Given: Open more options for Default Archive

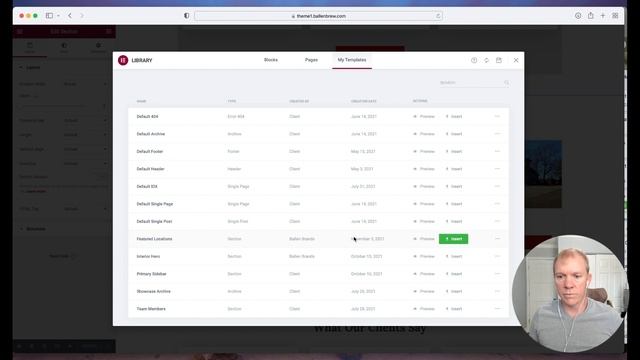Looking at the screenshot, I should [x=497, y=134].
